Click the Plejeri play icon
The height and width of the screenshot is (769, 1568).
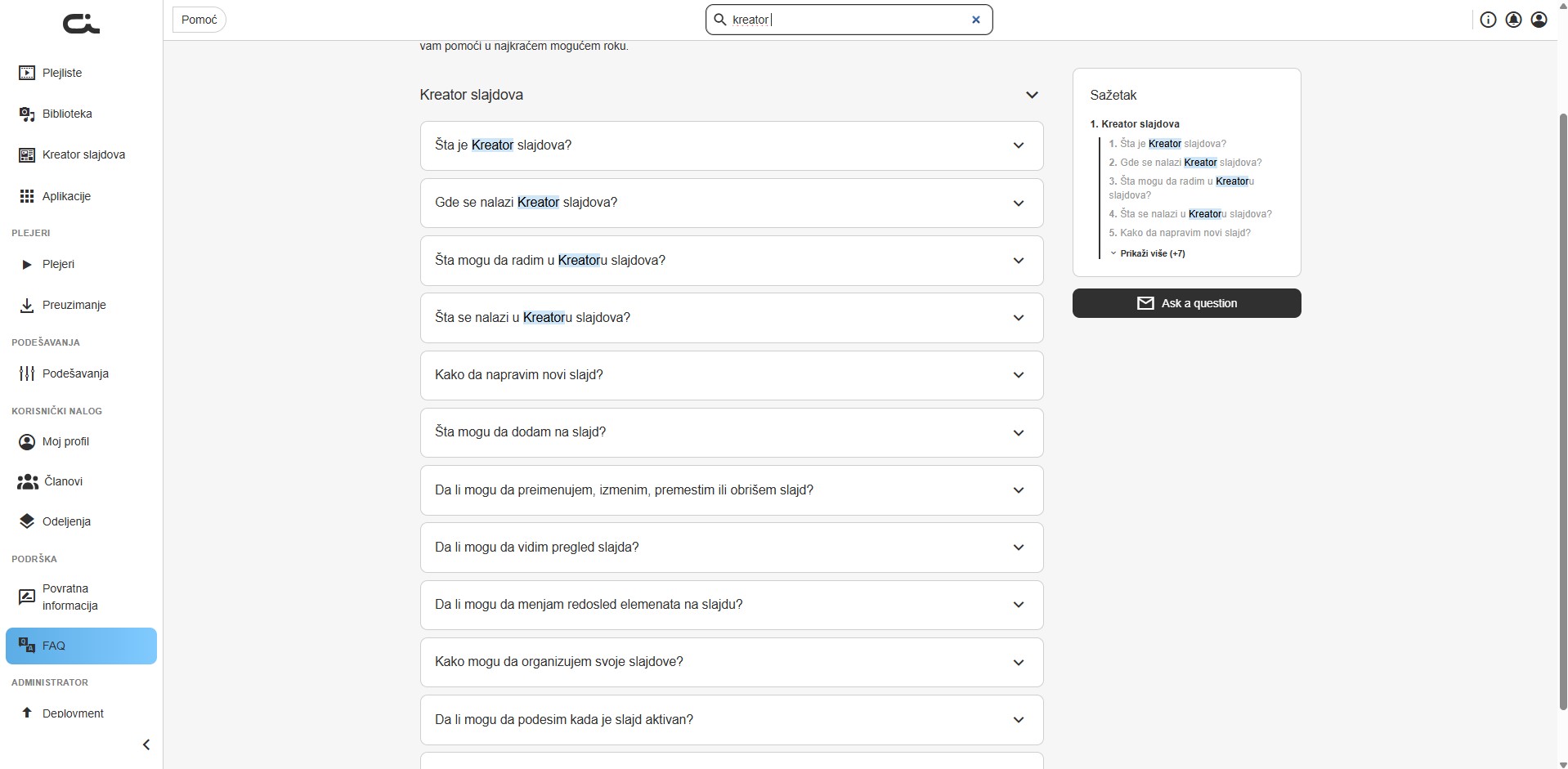pyautogui.click(x=27, y=264)
